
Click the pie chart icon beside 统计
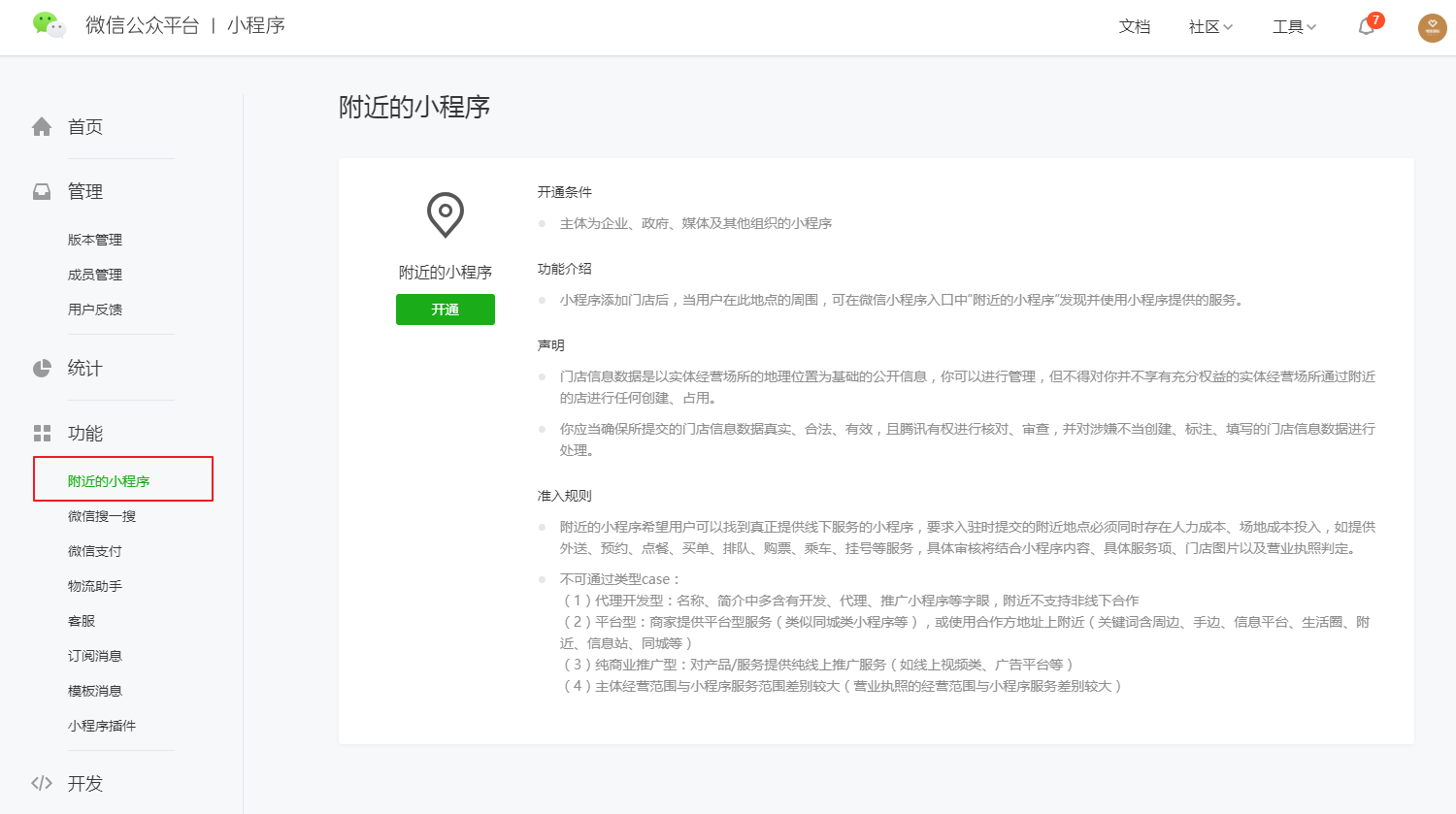pos(42,369)
